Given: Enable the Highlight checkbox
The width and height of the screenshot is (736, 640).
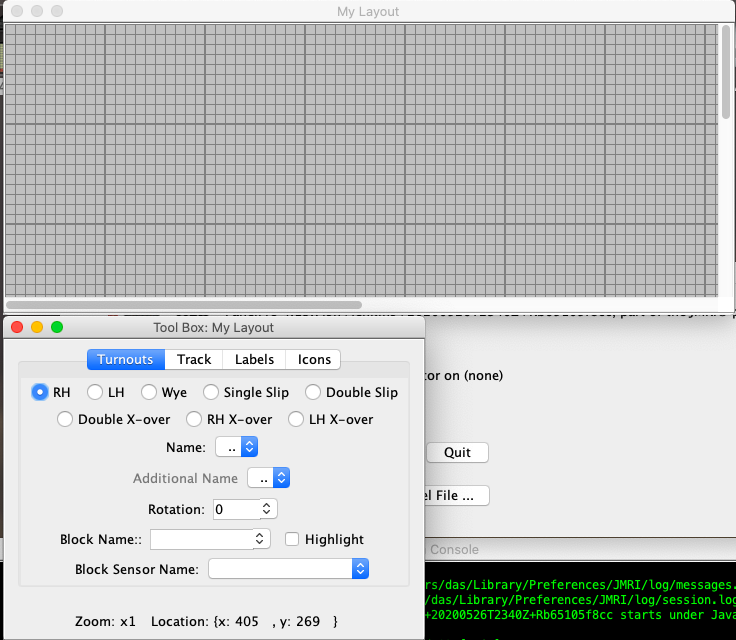Looking at the screenshot, I should click(x=292, y=539).
